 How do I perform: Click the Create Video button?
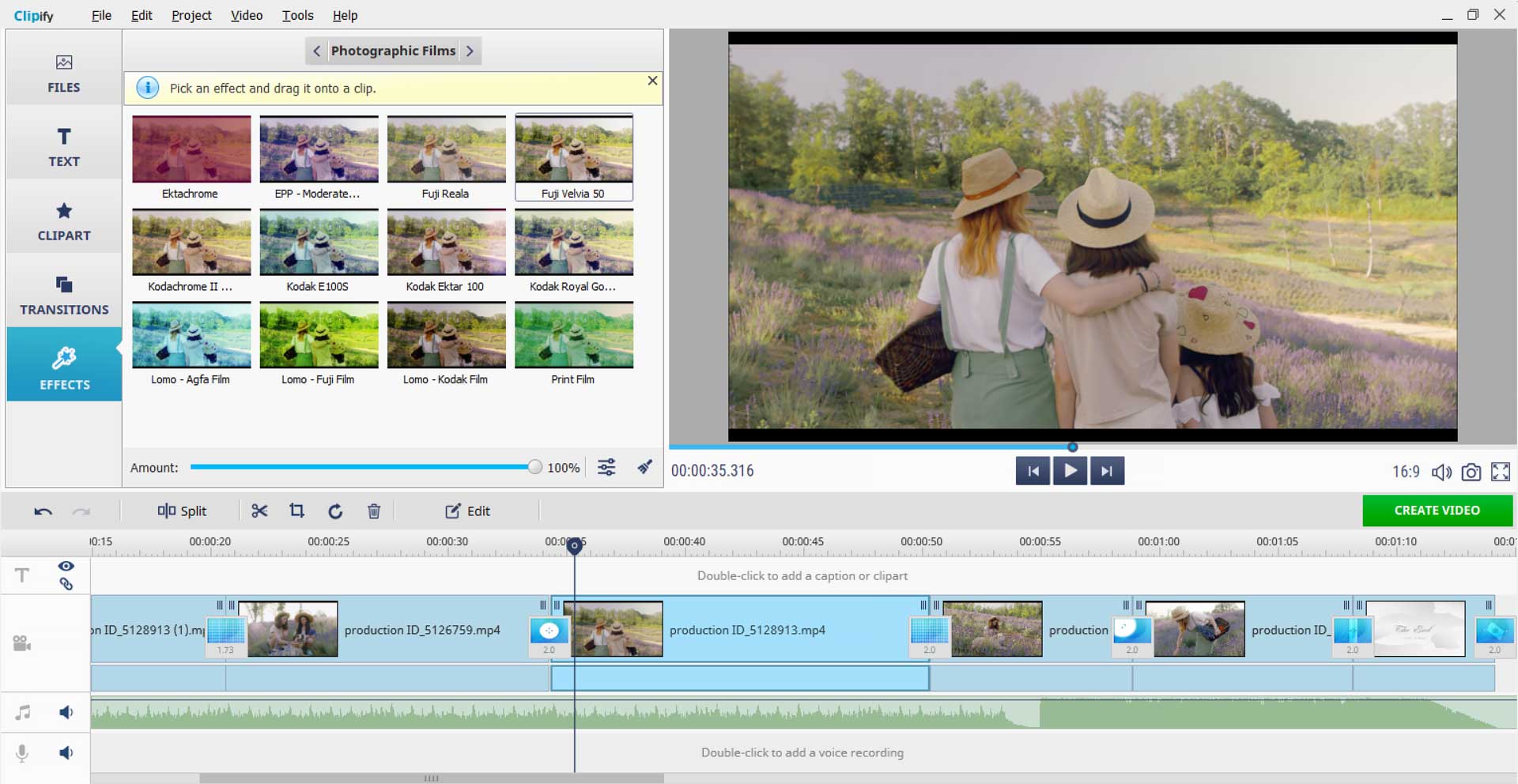click(x=1437, y=511)
